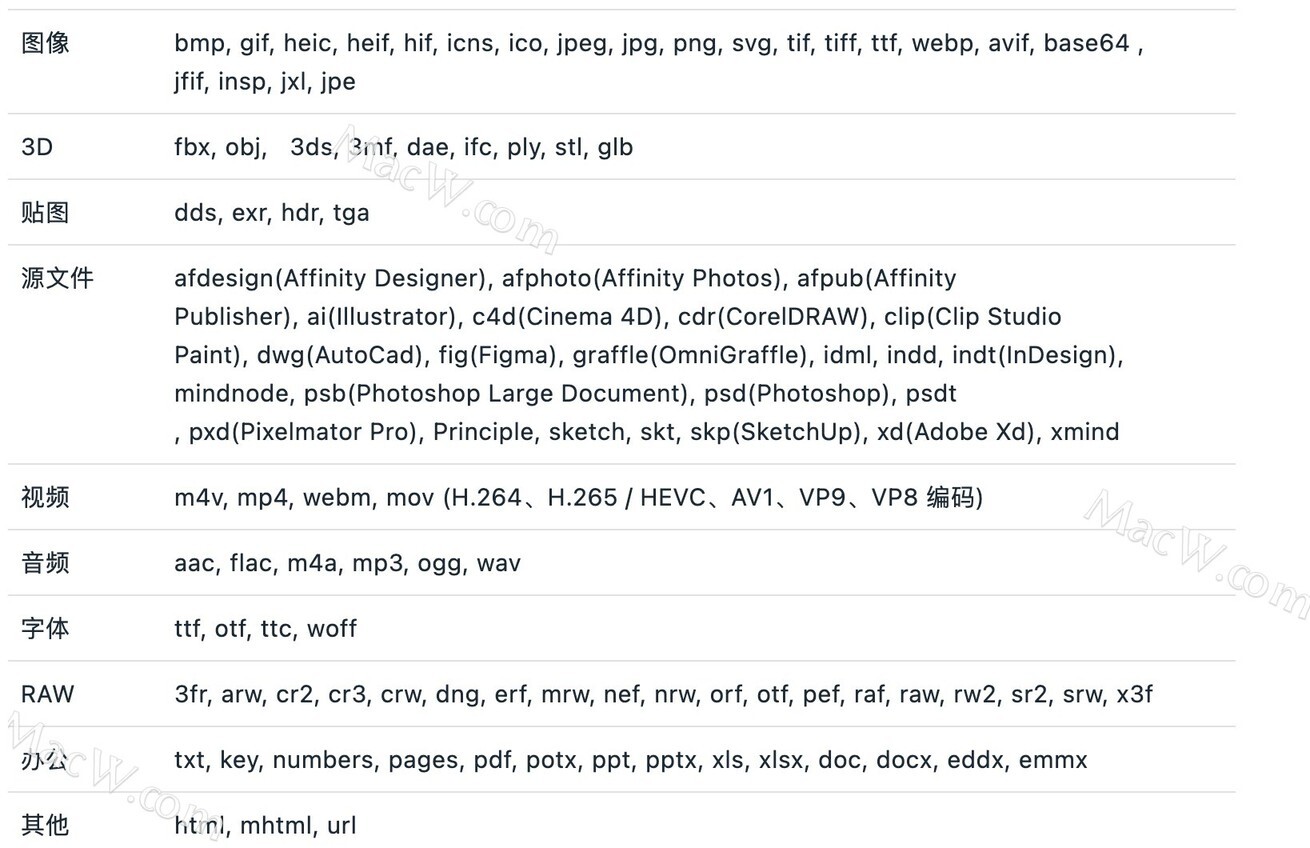
Task: Click the 视频 category label
Action: [45, 497]
